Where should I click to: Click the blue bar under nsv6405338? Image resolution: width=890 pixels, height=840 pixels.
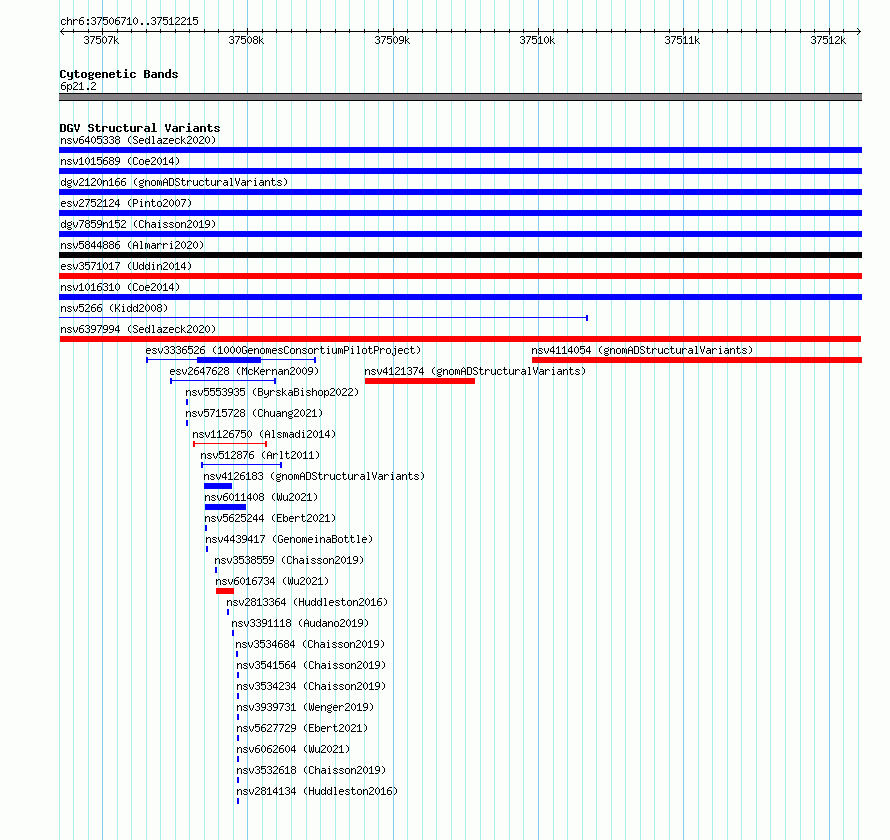pos(460,150)
